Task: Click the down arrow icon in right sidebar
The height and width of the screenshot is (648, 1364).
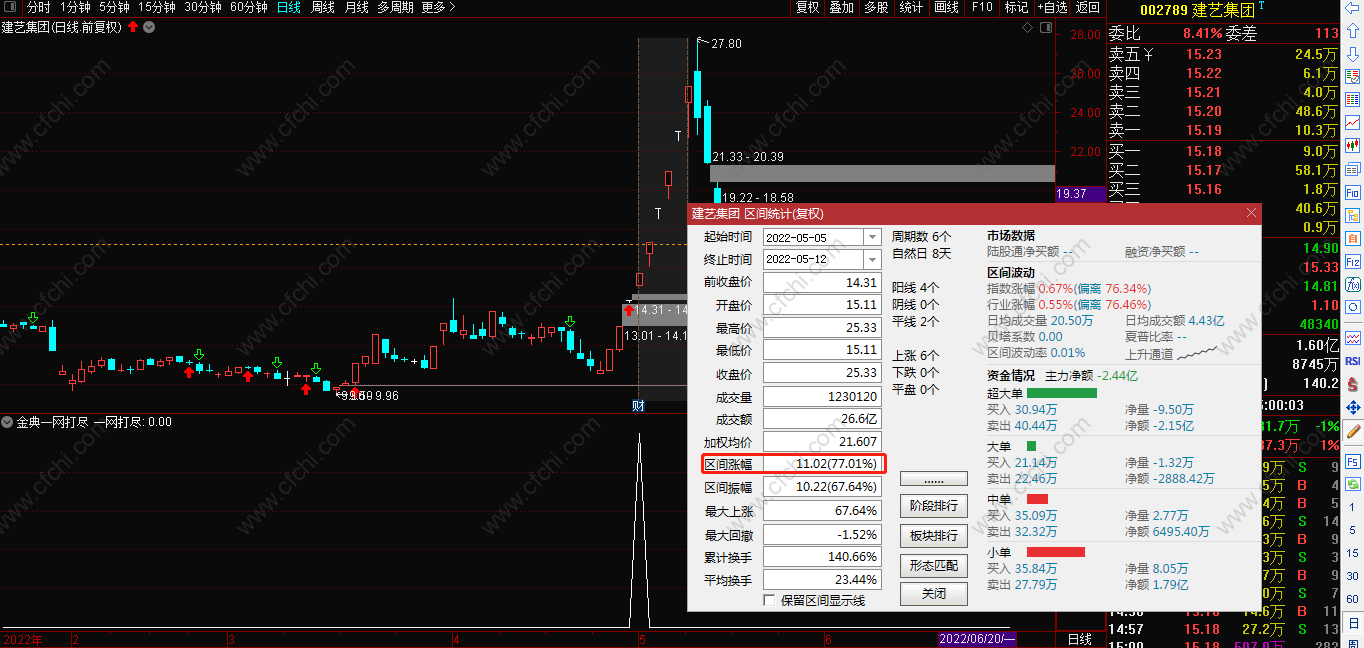Action: 1353,54
